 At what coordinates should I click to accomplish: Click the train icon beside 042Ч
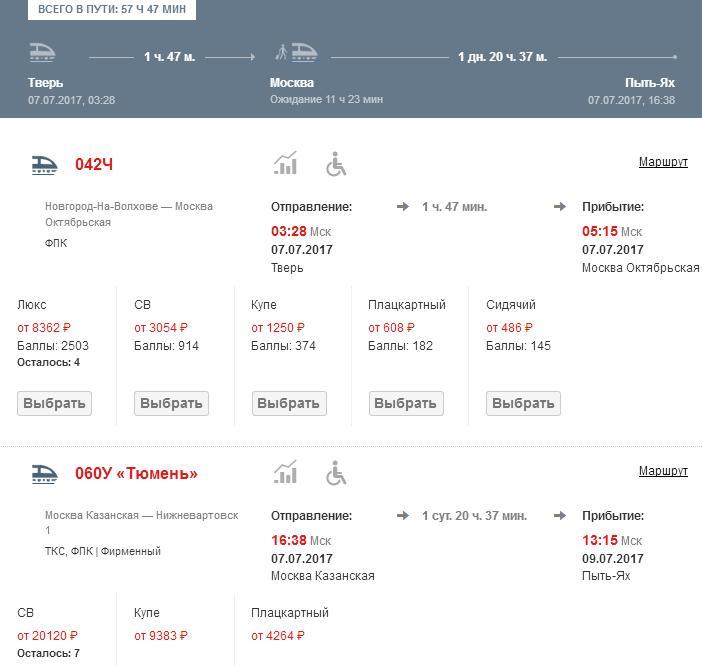[x=45, y=165]
